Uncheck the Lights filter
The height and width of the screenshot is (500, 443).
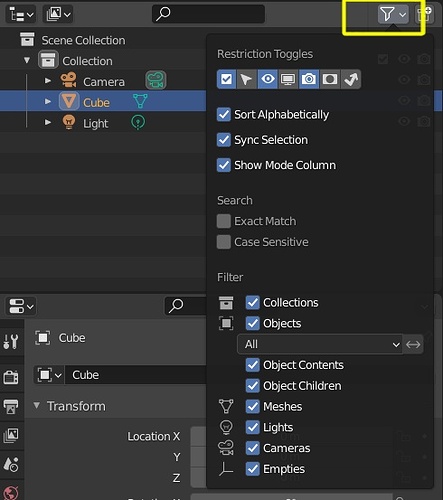(253, 427)
